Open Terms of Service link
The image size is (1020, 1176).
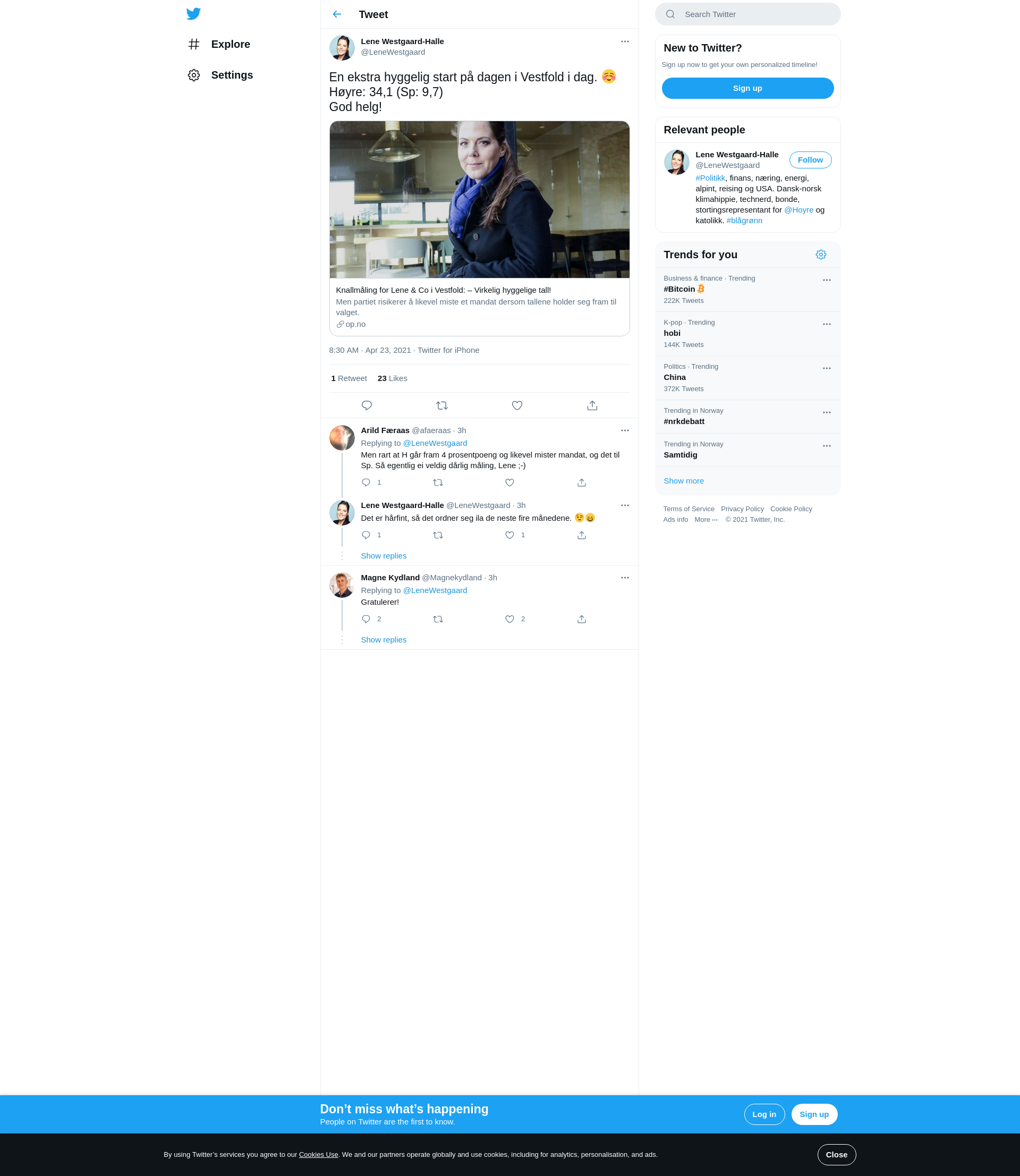click(688, 509)
